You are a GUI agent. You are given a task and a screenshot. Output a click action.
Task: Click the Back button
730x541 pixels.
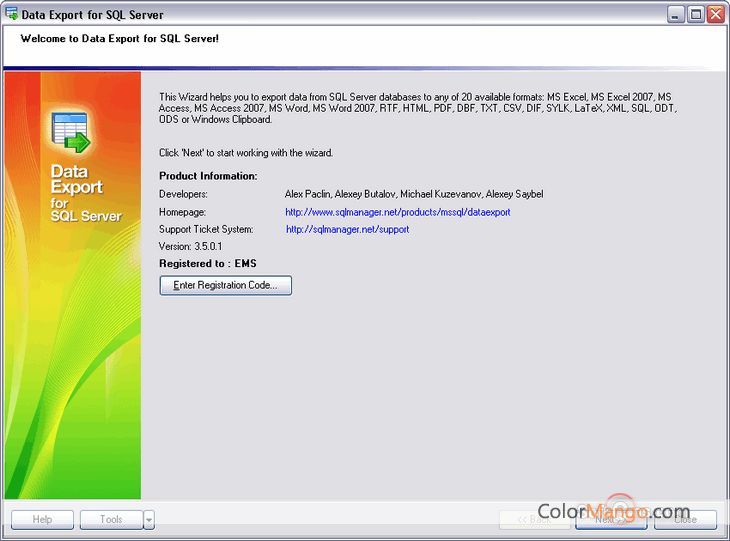534,520
